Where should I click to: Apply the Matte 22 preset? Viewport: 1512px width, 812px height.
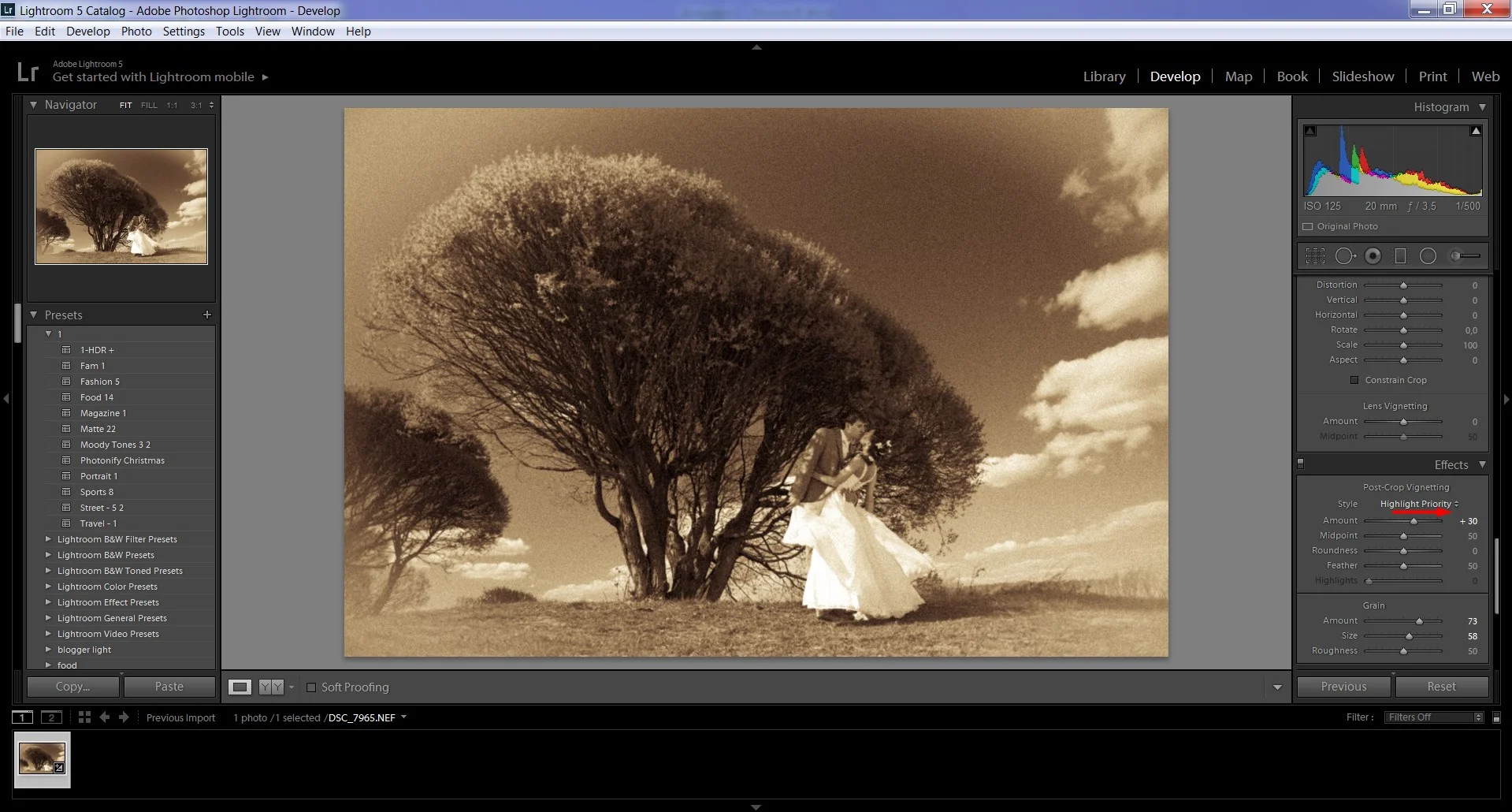point(98,429)
